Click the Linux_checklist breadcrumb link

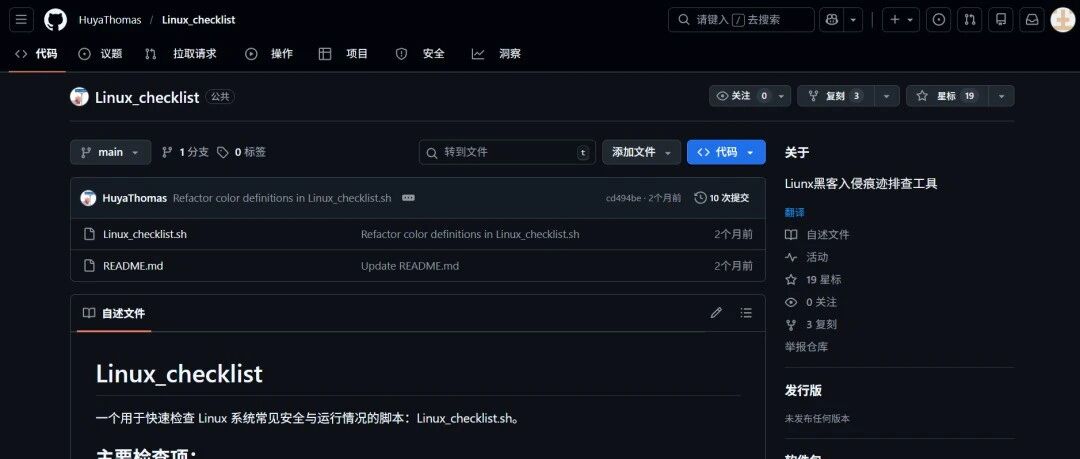pos(198,20)
